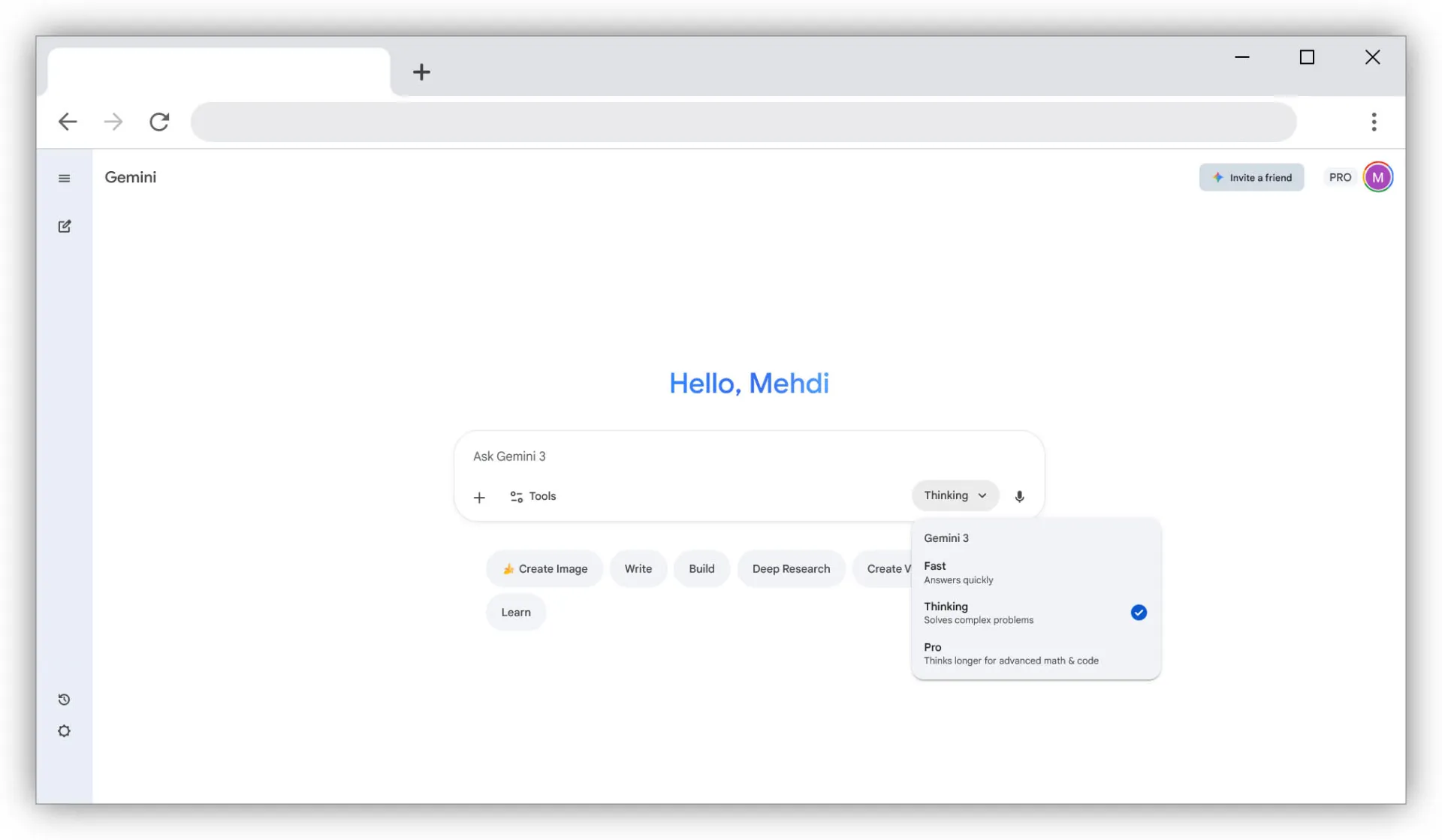Open the M account avatar menu
The image size is (1442, 840).
(x=1377, y=177)
